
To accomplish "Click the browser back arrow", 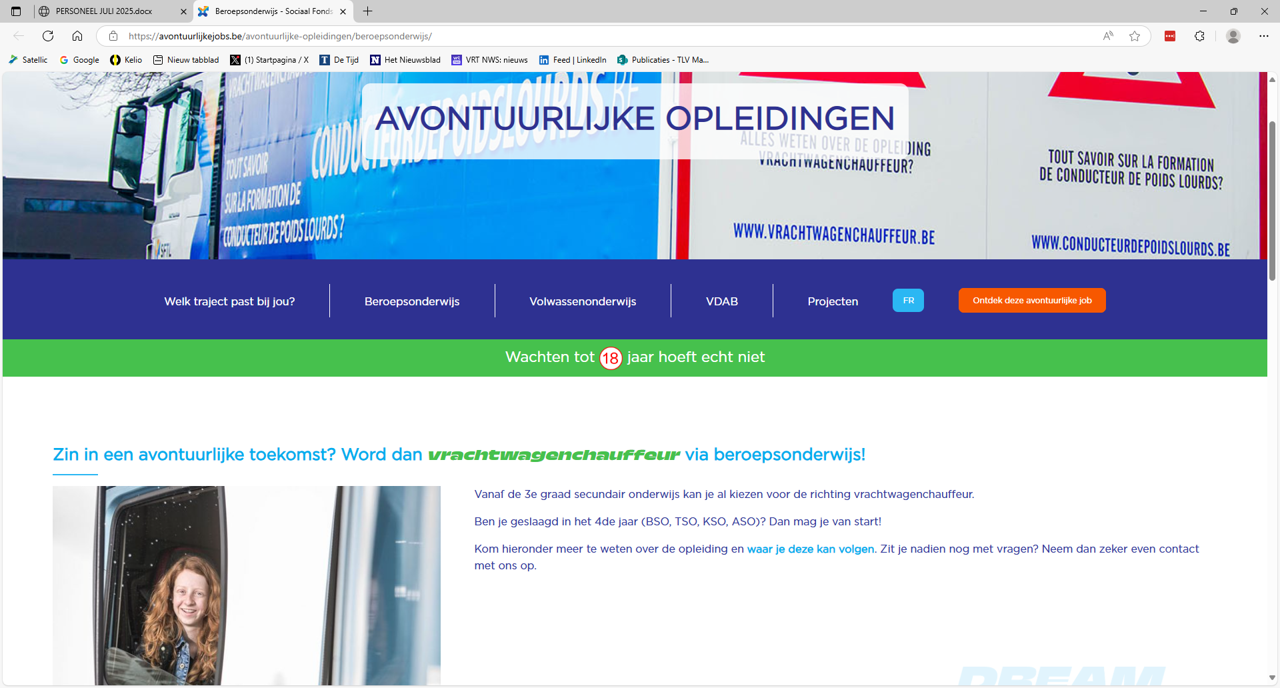I will 19,36.
